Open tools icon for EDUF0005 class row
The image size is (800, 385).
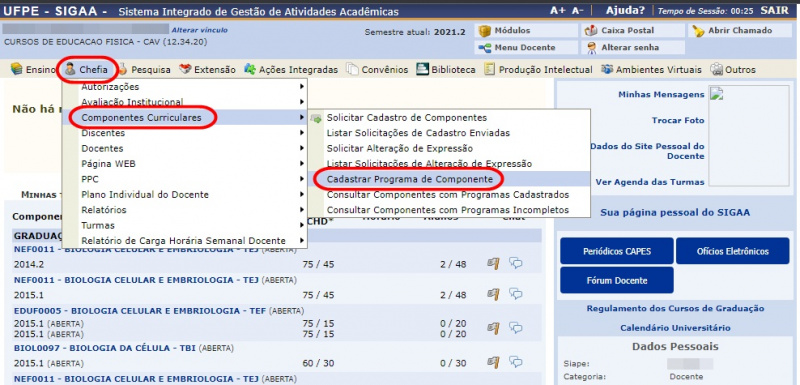(493, 327)
